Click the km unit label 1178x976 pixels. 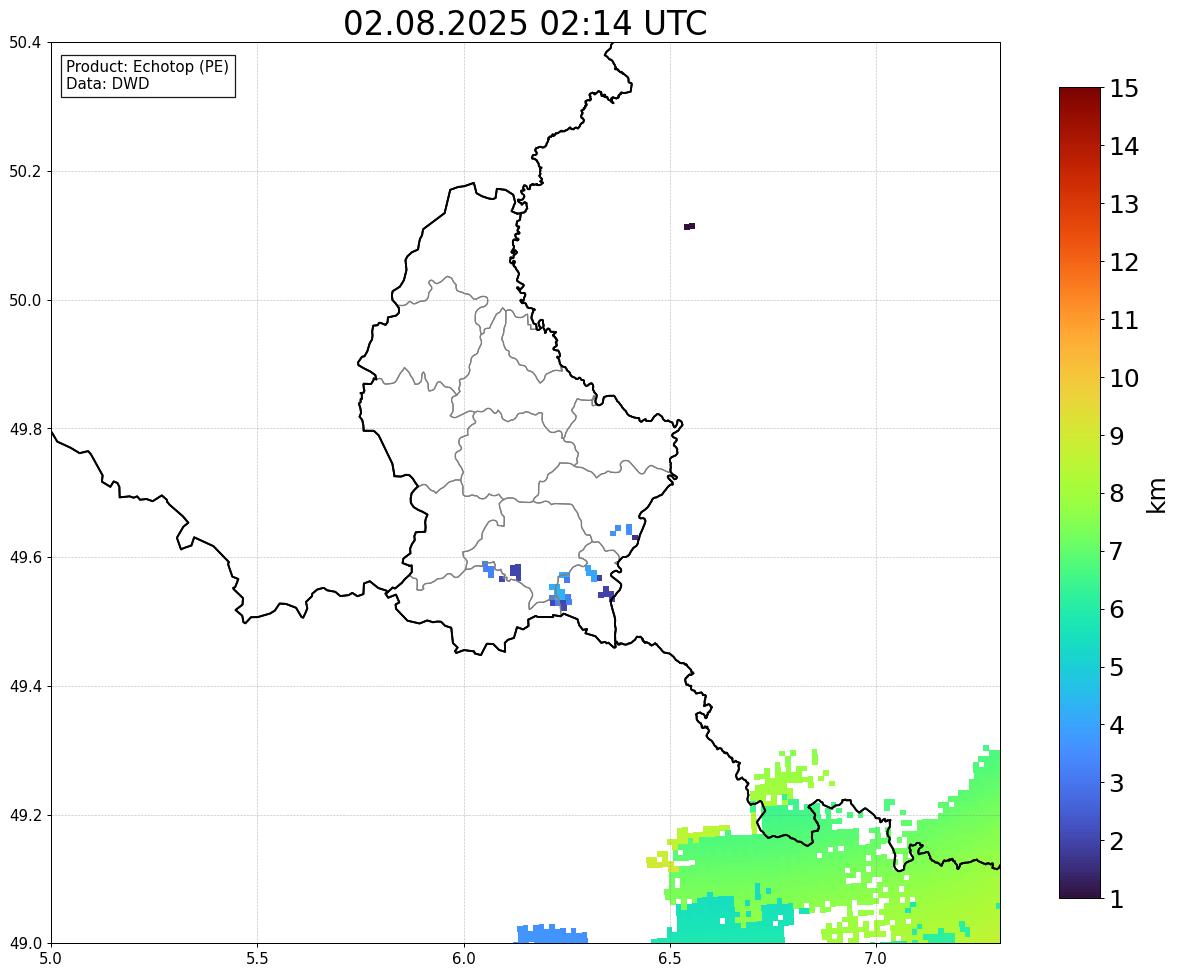[x=1156, y=496]
